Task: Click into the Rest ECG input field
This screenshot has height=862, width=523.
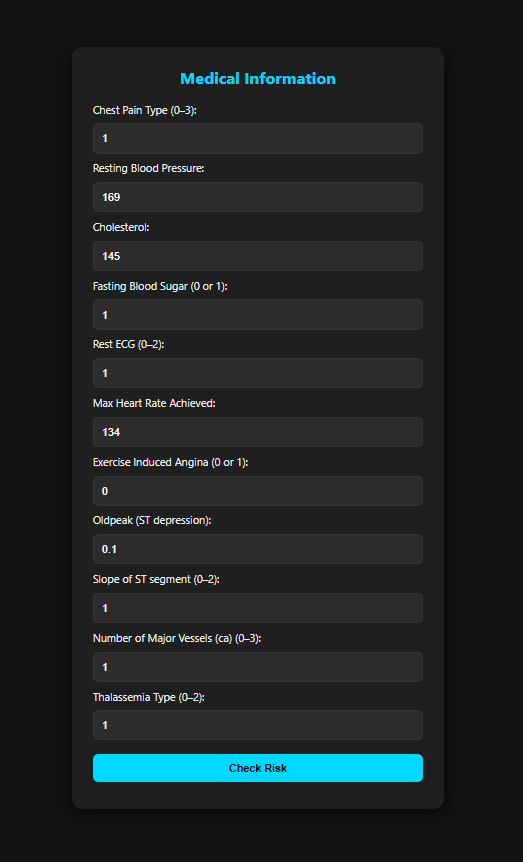Action: point(257,373)
